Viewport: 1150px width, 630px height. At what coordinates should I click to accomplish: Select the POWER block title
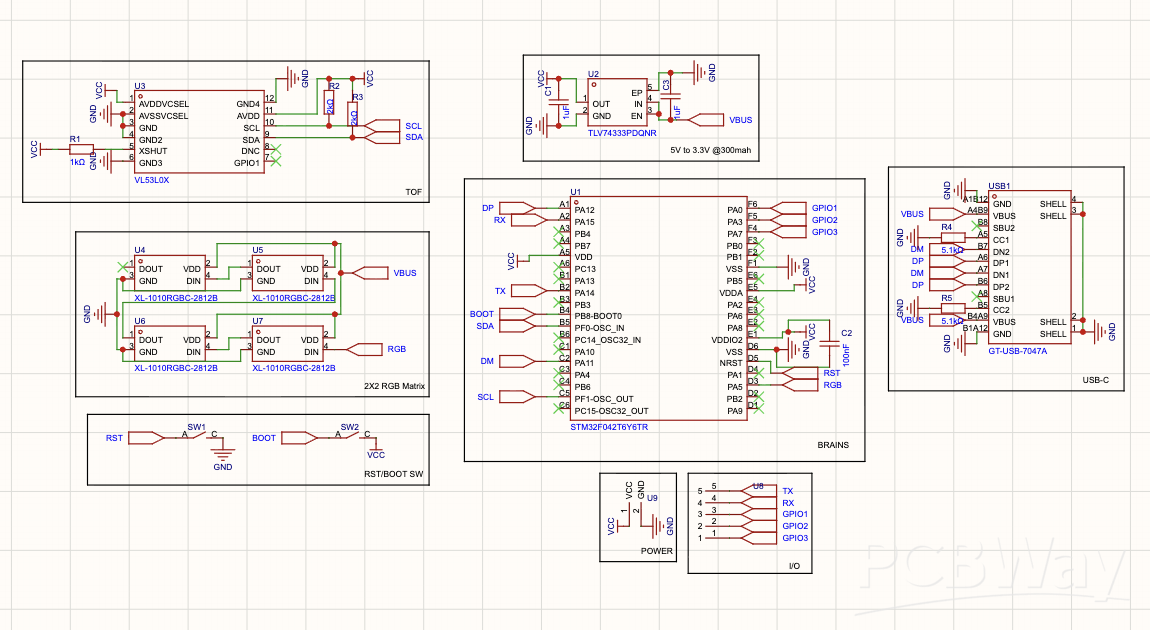[x=656, y=551]
